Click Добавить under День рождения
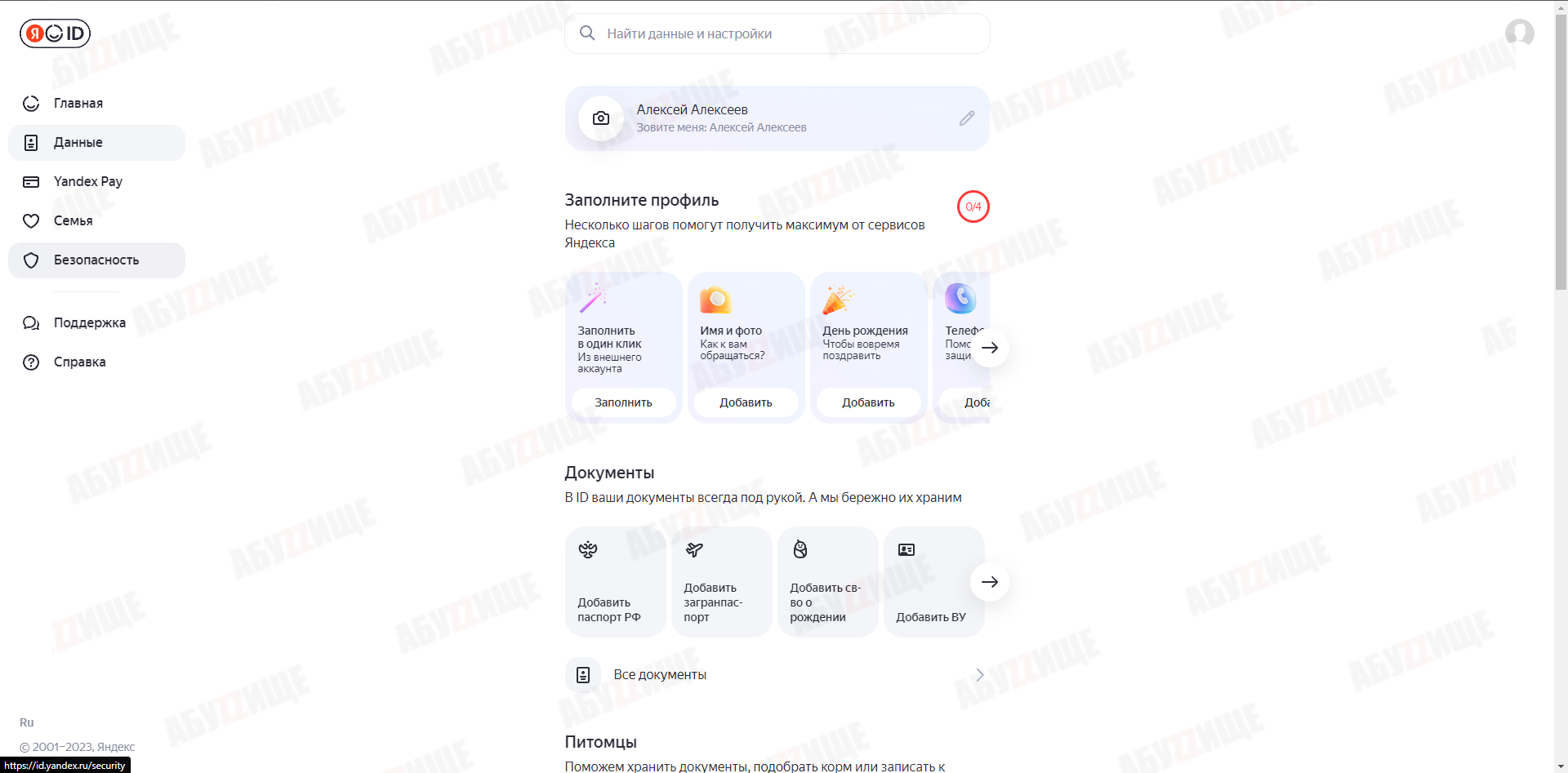Image resolution: width=1568 pixels, height=773 pixels. tap(868, 402)
